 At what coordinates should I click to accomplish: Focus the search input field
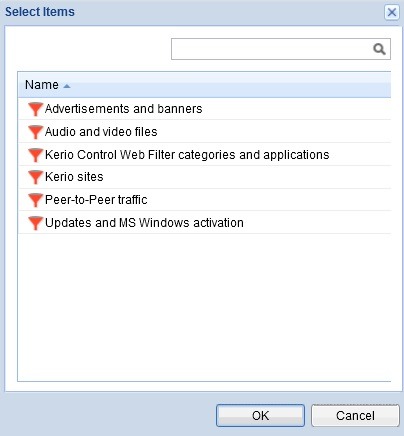pyautogui.click(x=272, y=49)
